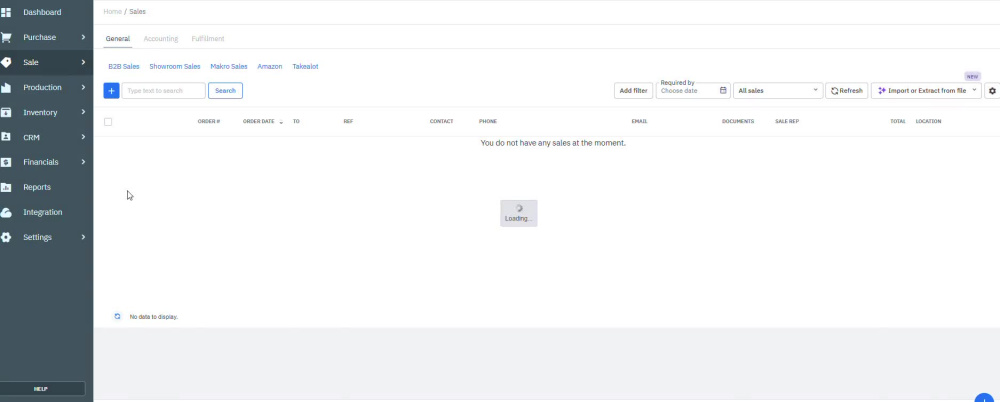
Task: Click the PHONE column header
Action: 488,121
